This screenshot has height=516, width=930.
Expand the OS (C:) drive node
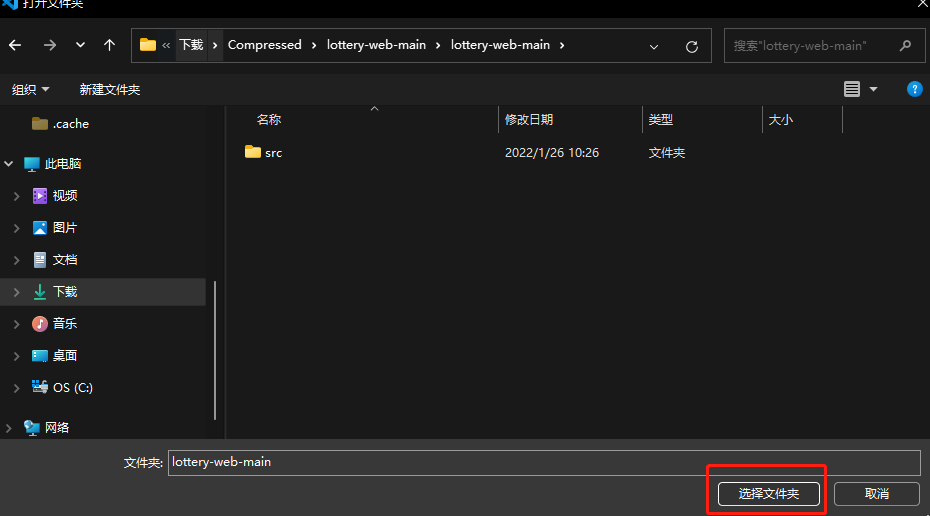(x=17, y=388)
